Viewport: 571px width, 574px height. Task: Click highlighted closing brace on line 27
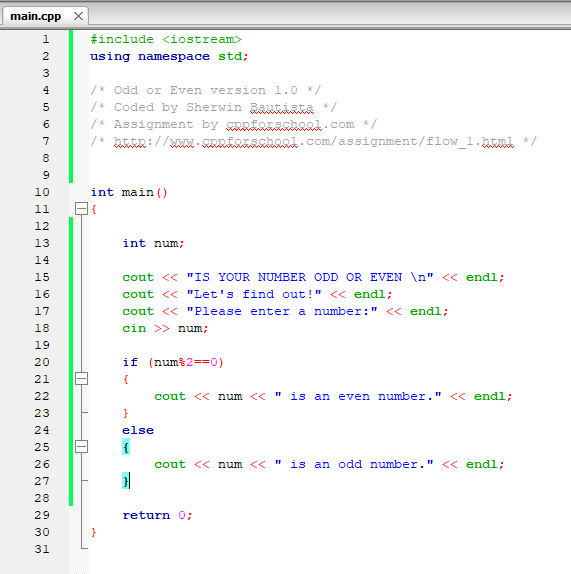(x=126, y=481)
